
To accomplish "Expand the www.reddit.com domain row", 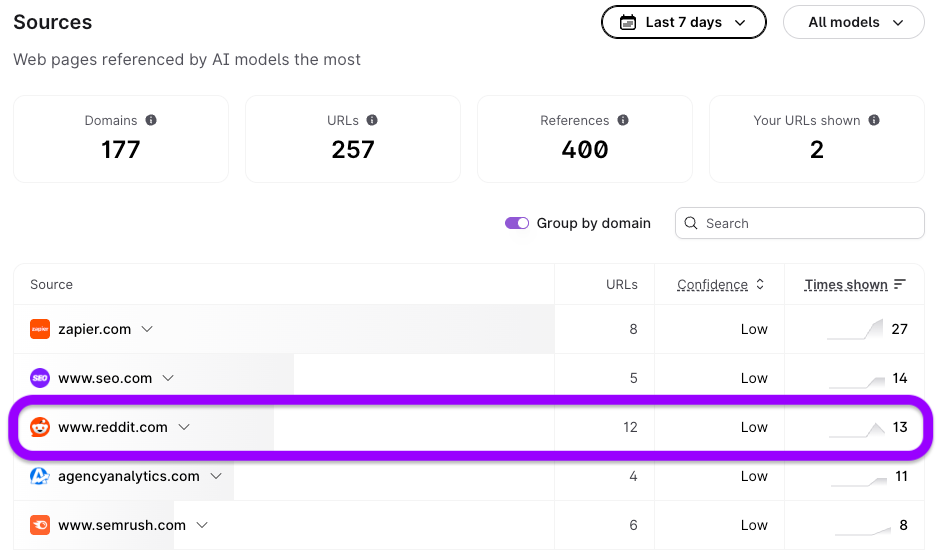I will [x=184, y=427].
